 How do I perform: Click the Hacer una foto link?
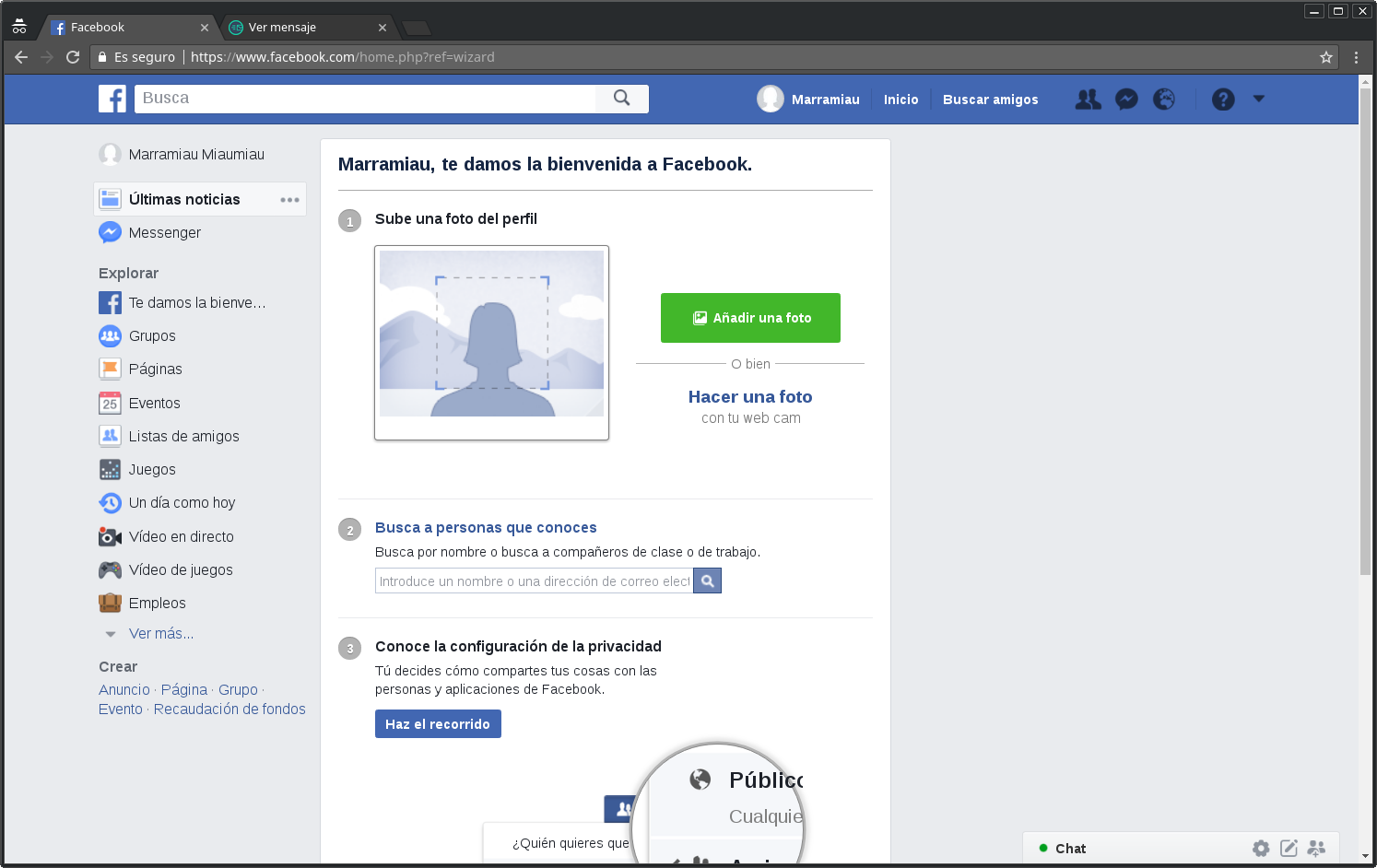pos(750,397)
